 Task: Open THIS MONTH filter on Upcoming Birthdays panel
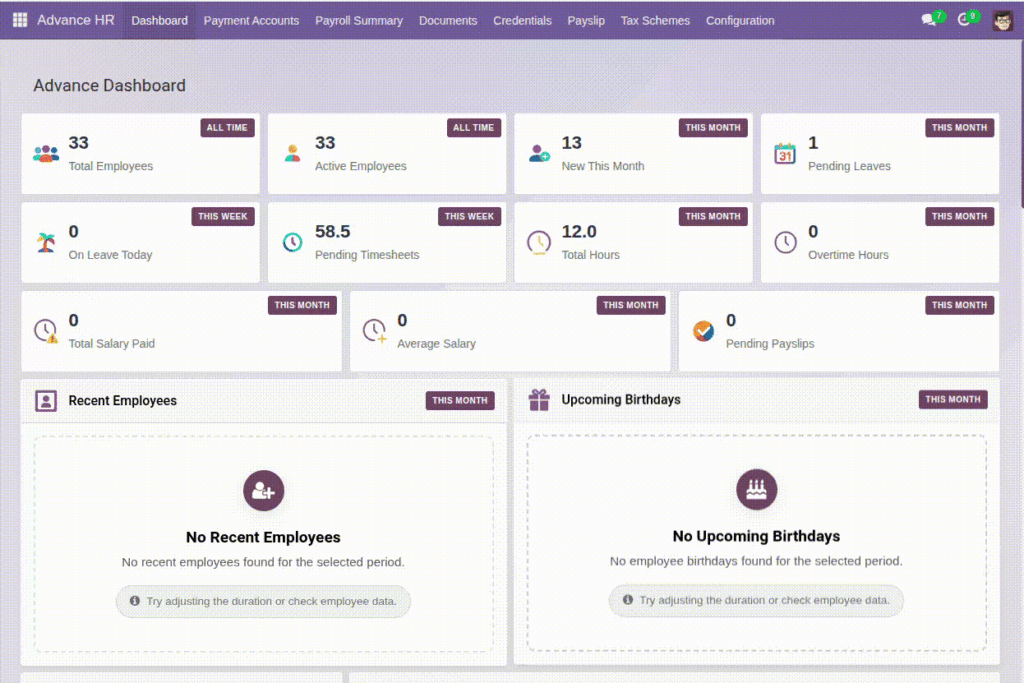click(x=953, y=400)
